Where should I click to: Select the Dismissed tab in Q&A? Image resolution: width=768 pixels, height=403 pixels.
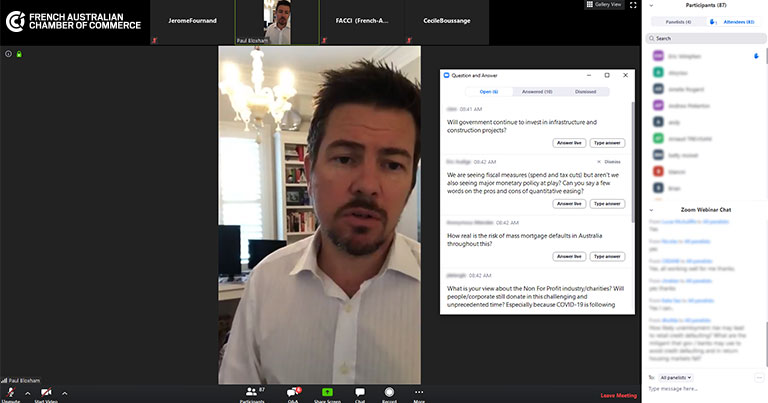(x=585, y=91)
